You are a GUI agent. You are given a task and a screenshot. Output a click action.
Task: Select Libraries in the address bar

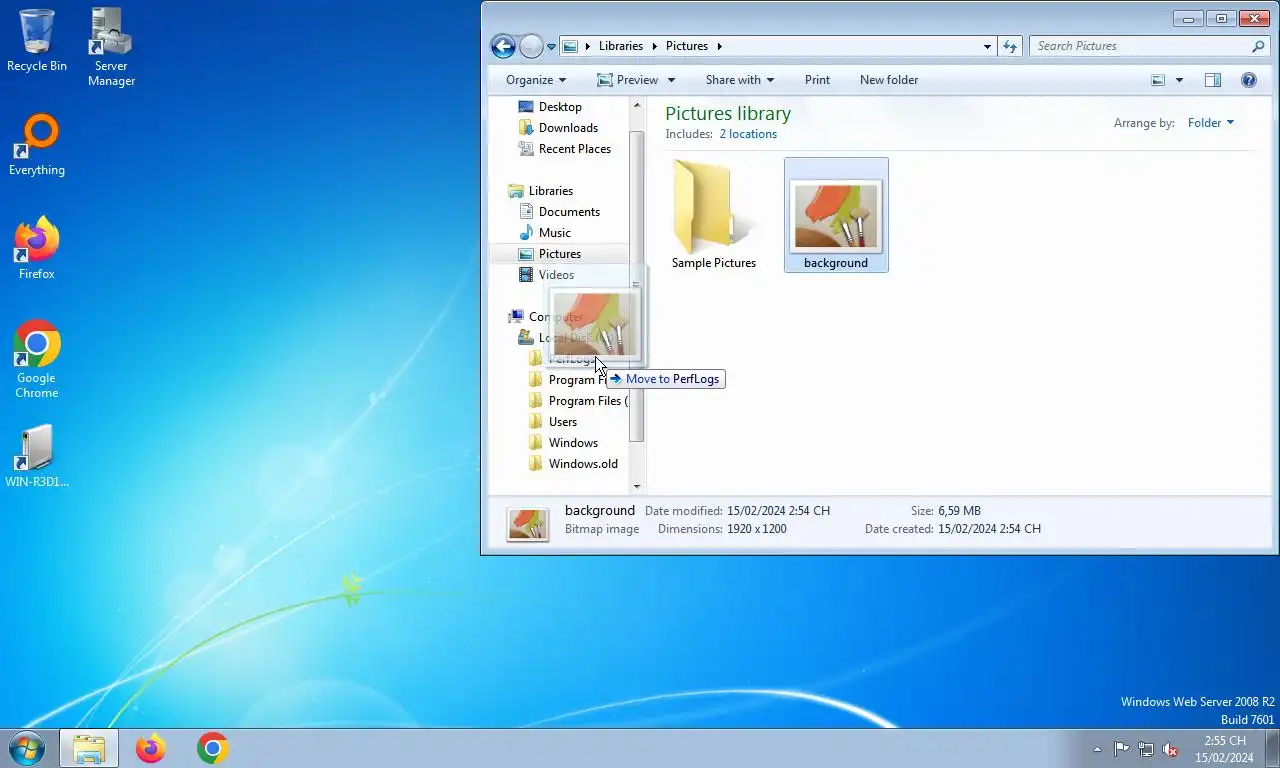click(621, 46)
